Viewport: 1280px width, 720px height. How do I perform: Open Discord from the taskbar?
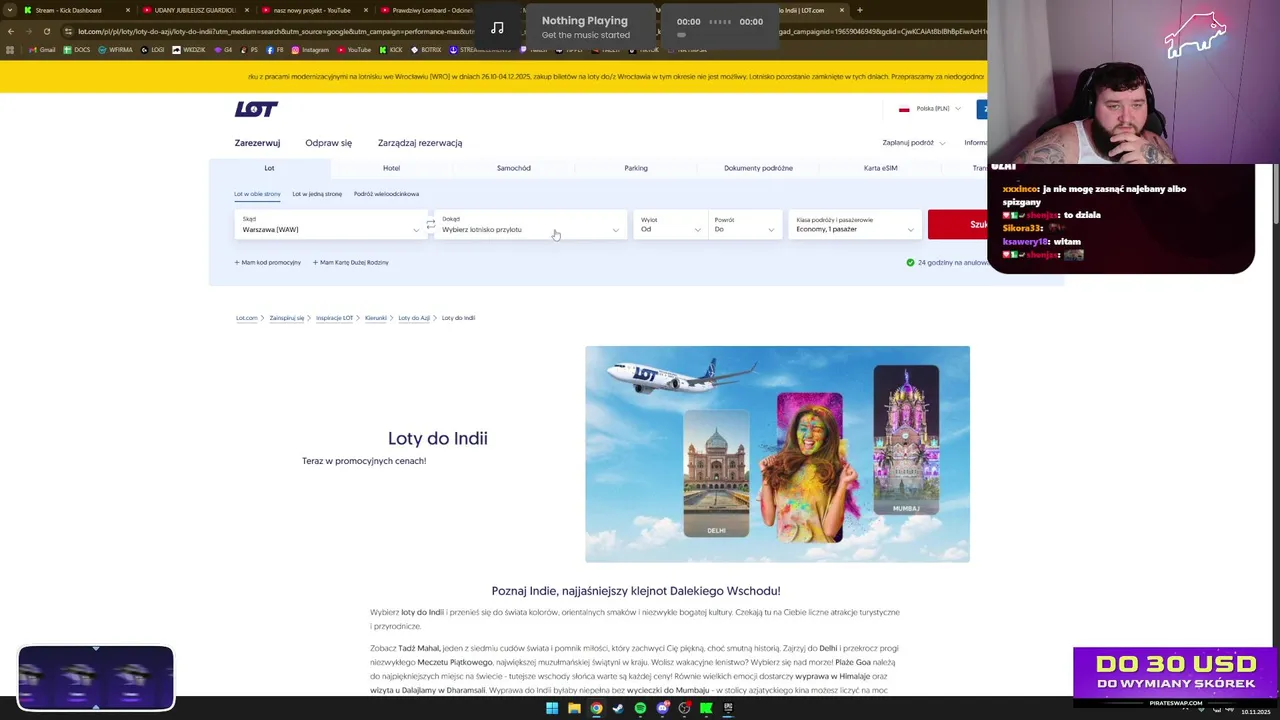662,708
